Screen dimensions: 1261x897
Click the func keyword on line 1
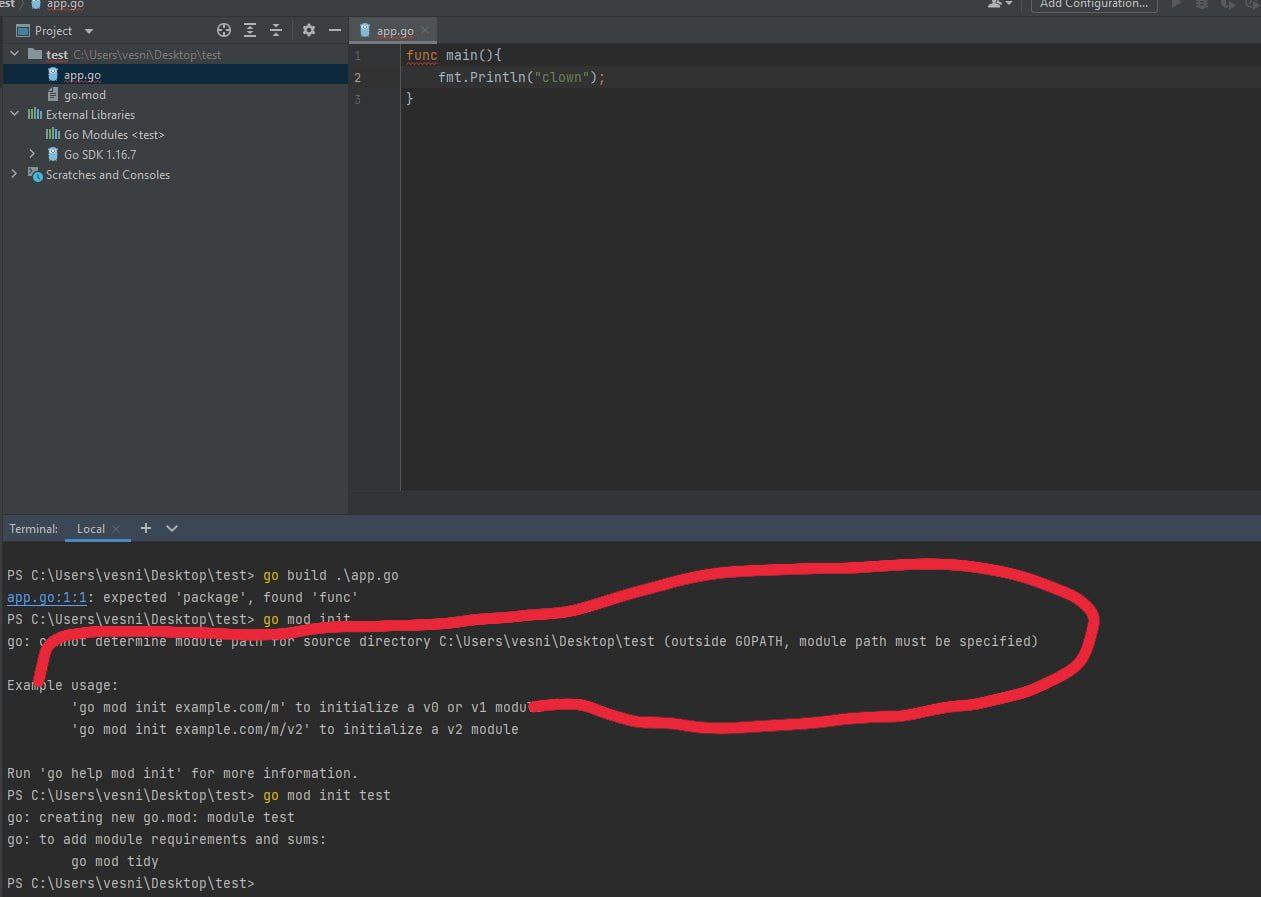pos(422,55)
